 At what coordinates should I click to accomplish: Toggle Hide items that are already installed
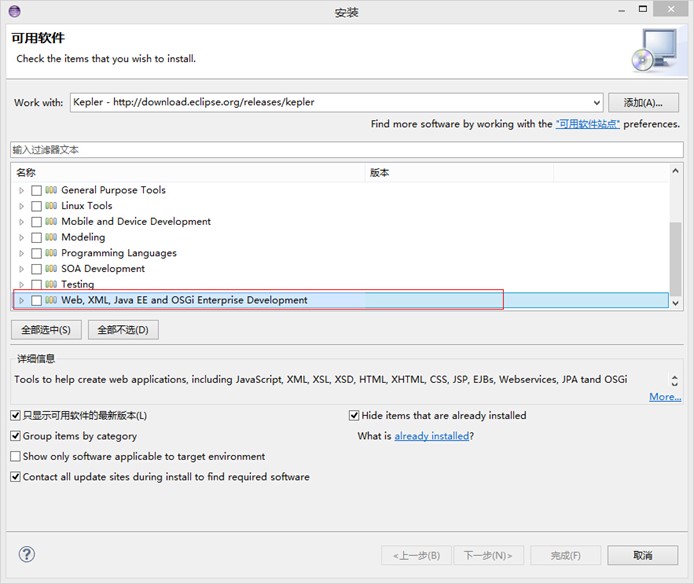[354, 415]
